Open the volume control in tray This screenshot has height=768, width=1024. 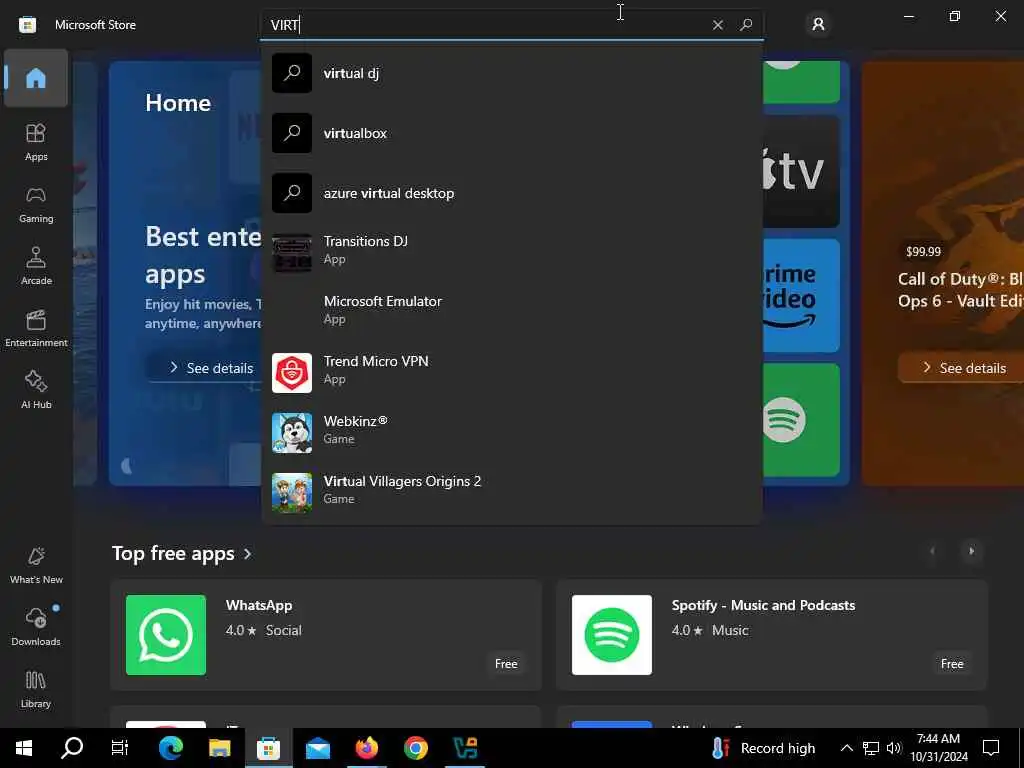pos(894,748)
